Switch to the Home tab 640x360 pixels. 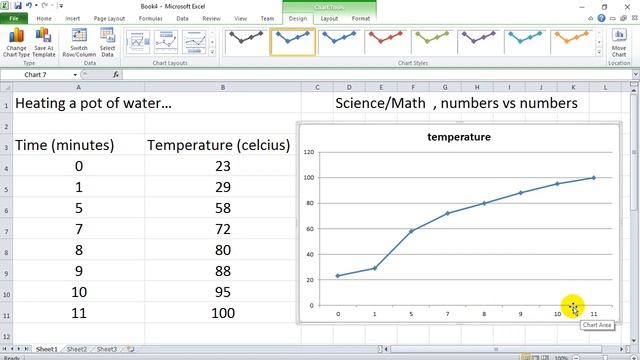click(x=44, y=18)
